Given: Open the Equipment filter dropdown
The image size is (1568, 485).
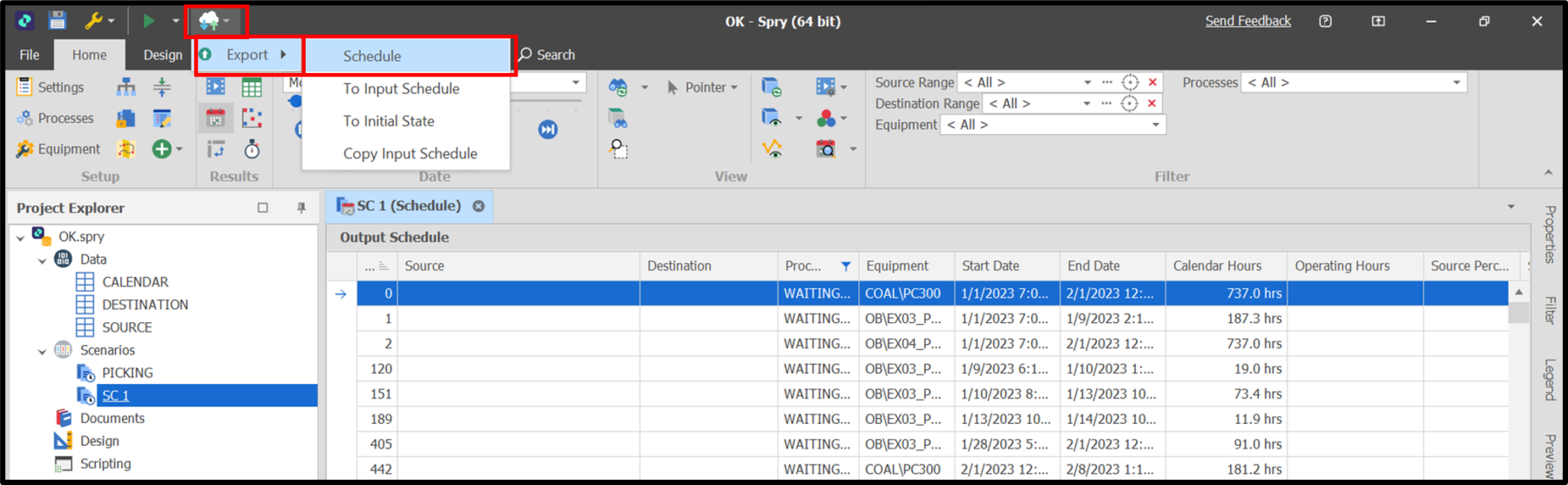Looking at the screenshot, I should click(x=1156, y=125).
